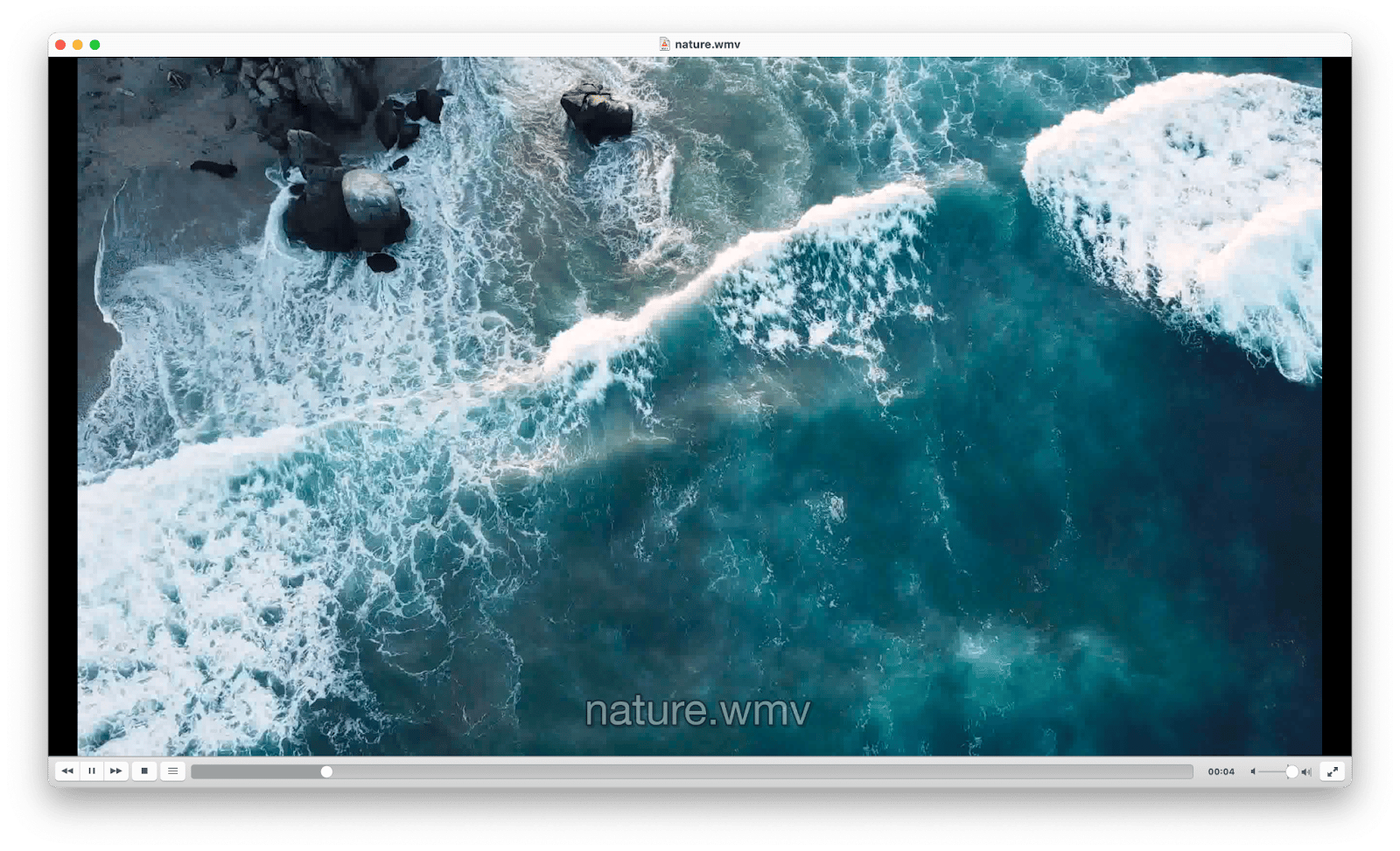This screenshot has height=851, width=1400.
Task: Minimize the player window
Action: click(x=78, y=45)
